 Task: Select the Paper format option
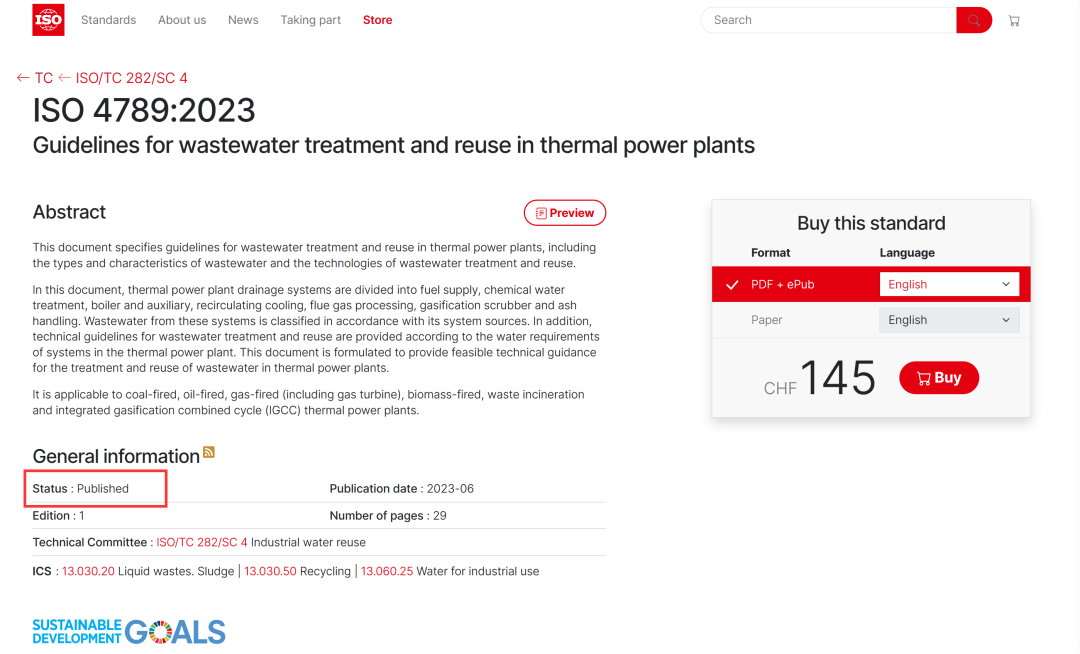767,320
